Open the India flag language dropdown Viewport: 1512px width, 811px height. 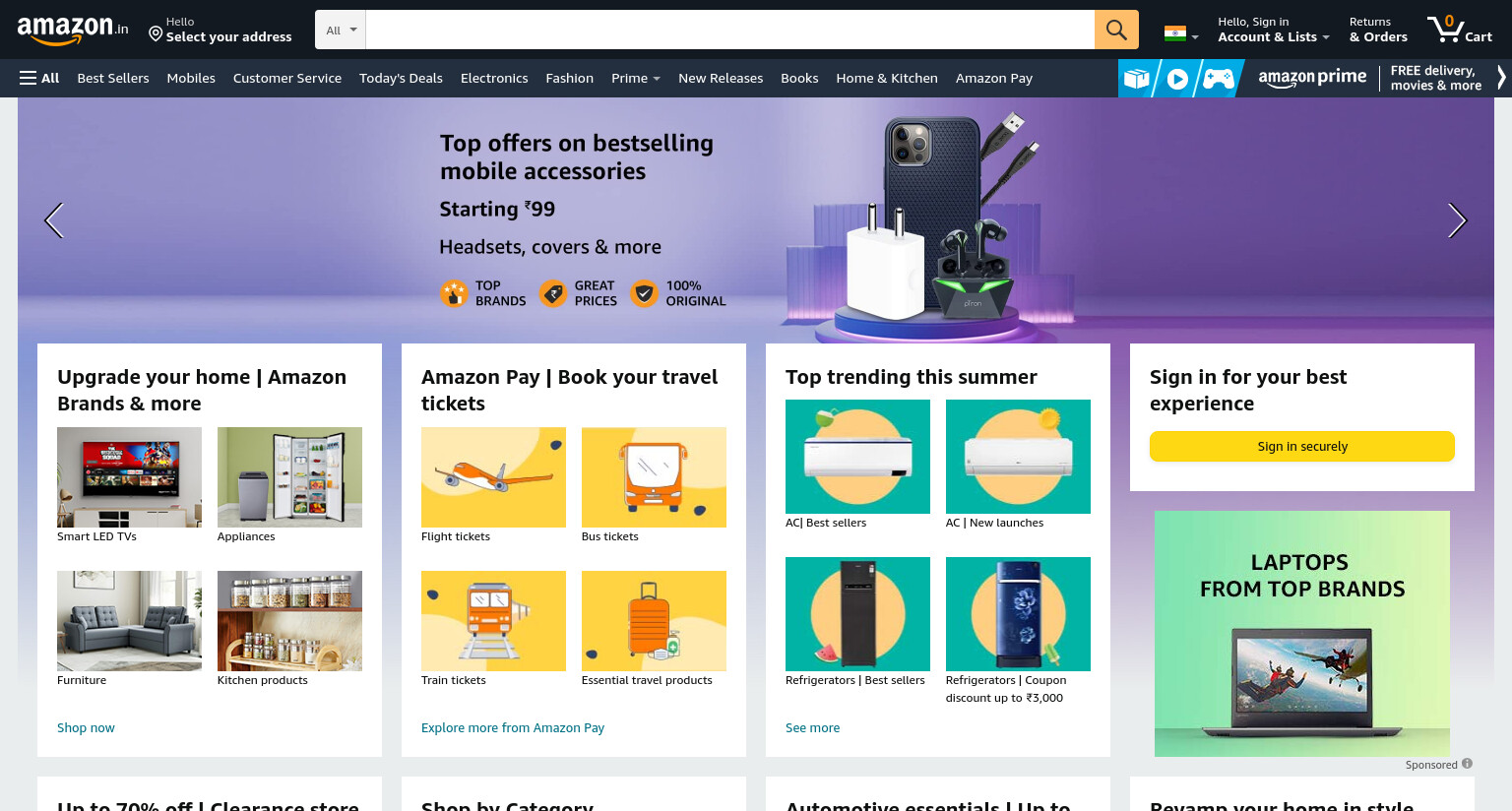(x=1181, y=33)
